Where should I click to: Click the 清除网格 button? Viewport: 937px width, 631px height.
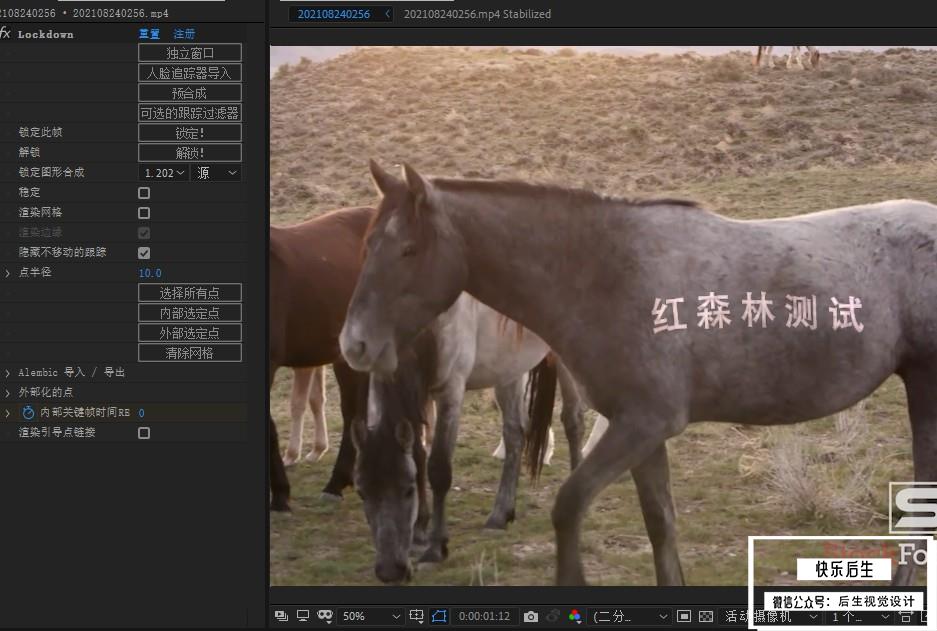coord(190,353)
